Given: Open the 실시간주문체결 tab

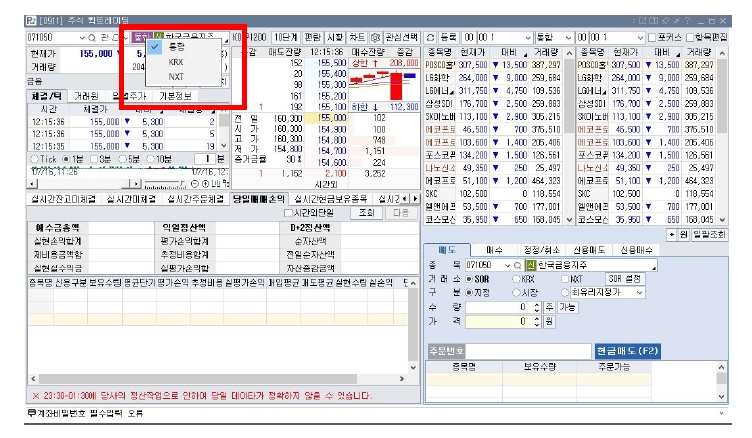Looking at the screenshot, I should coord(195,199).
